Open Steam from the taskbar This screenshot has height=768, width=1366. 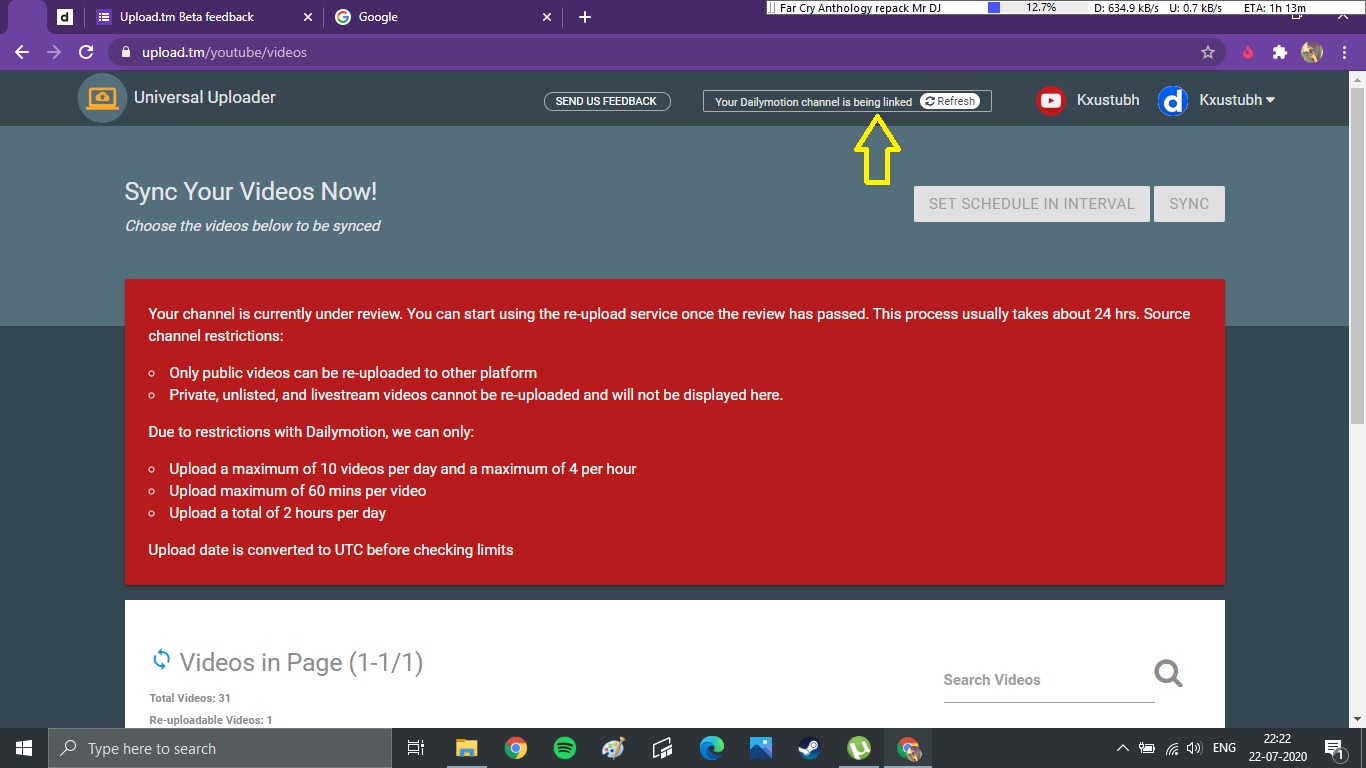tap(809, 748)
